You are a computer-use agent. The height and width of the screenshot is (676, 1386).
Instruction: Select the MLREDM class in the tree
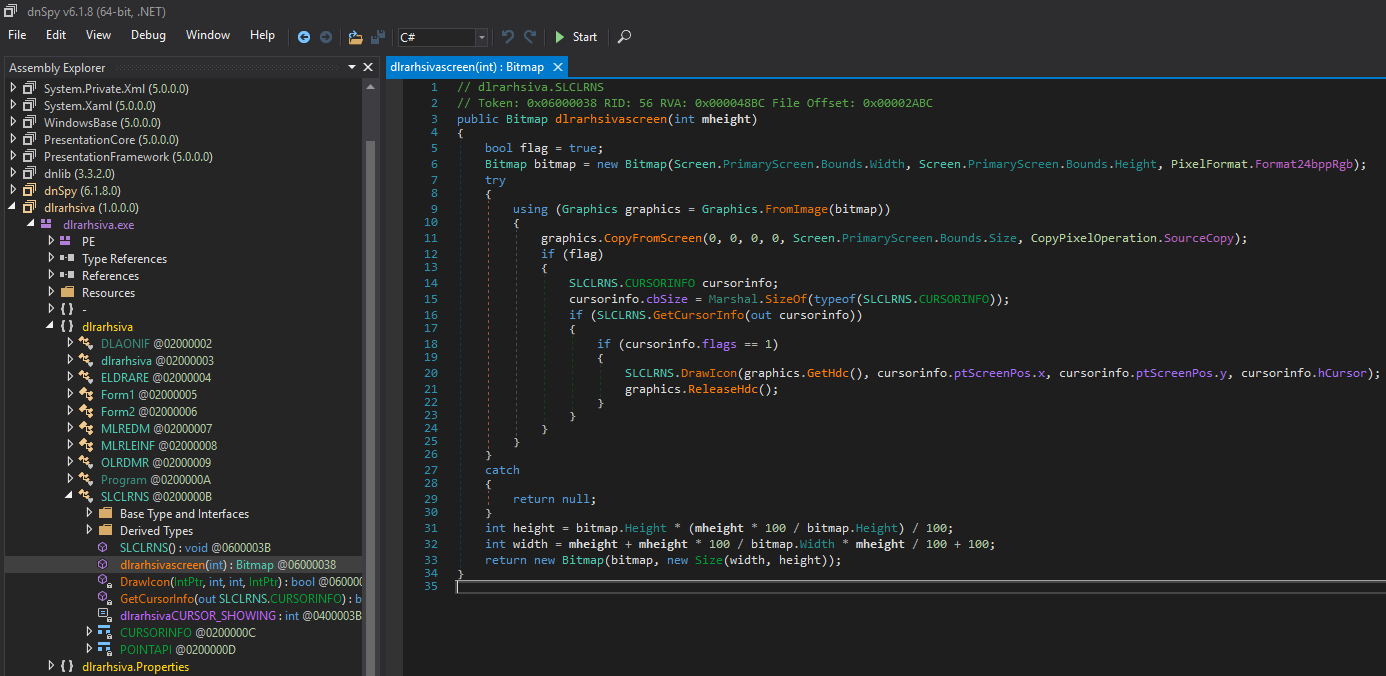click(159, 428)
